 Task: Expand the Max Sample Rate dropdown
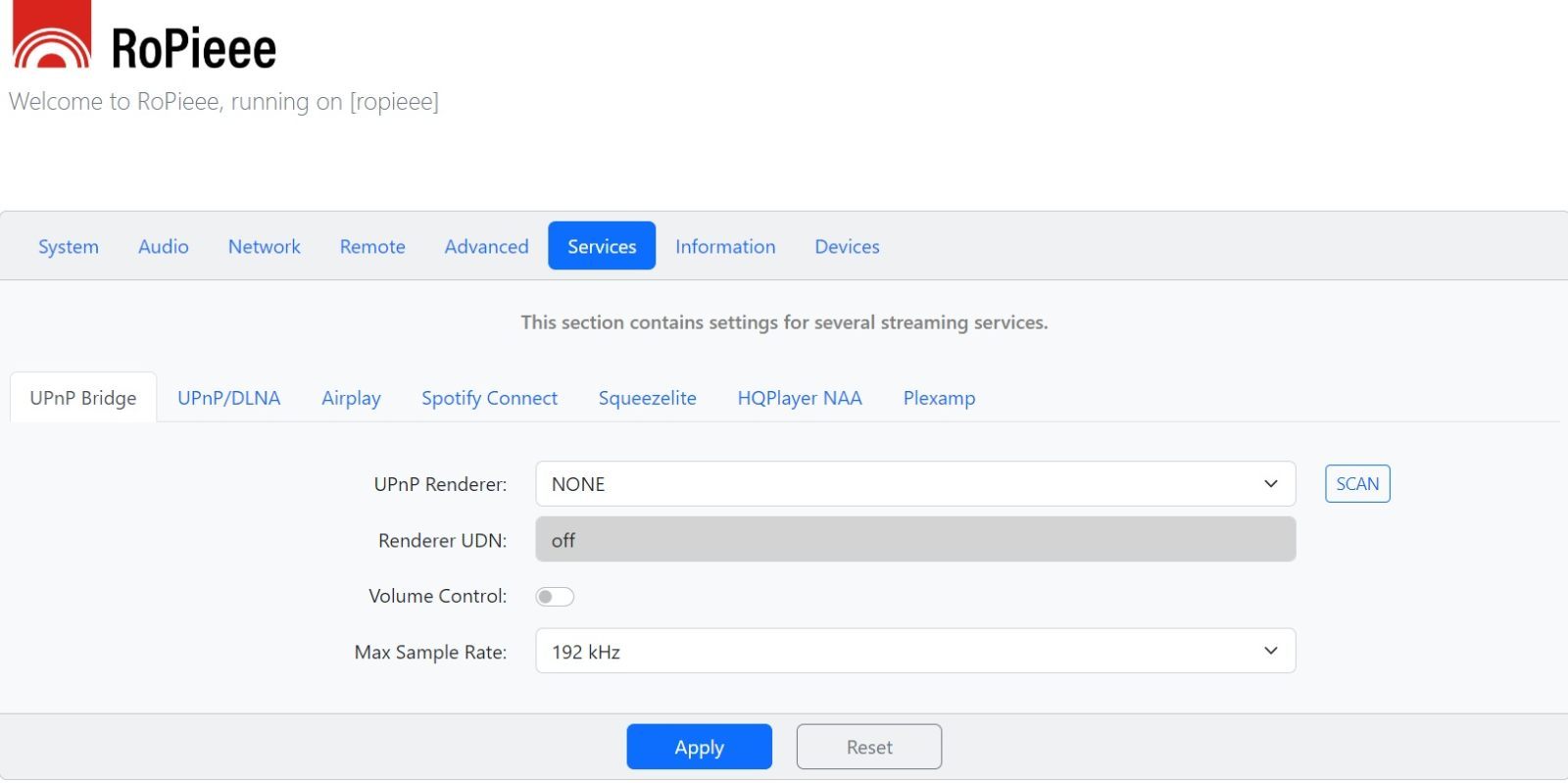point(915,652)
